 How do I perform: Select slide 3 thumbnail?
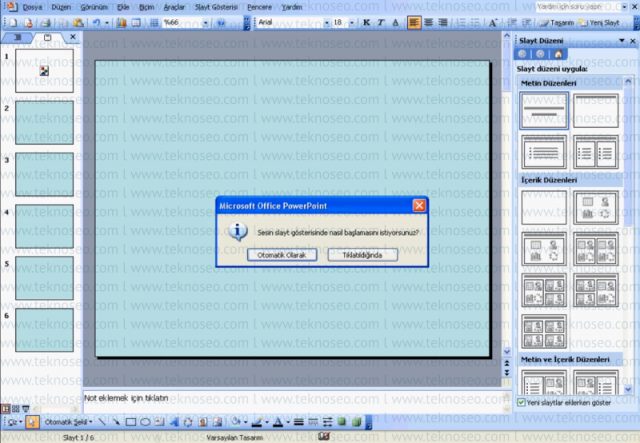point(44,174)
